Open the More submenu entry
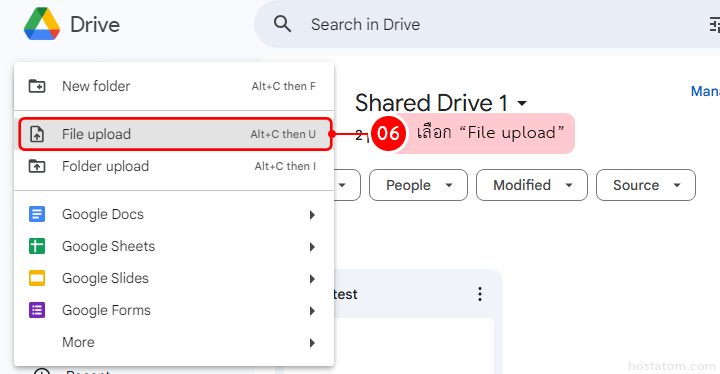This screenshot has width=720, height=374. pyautogui.click(x=174, y=342)
